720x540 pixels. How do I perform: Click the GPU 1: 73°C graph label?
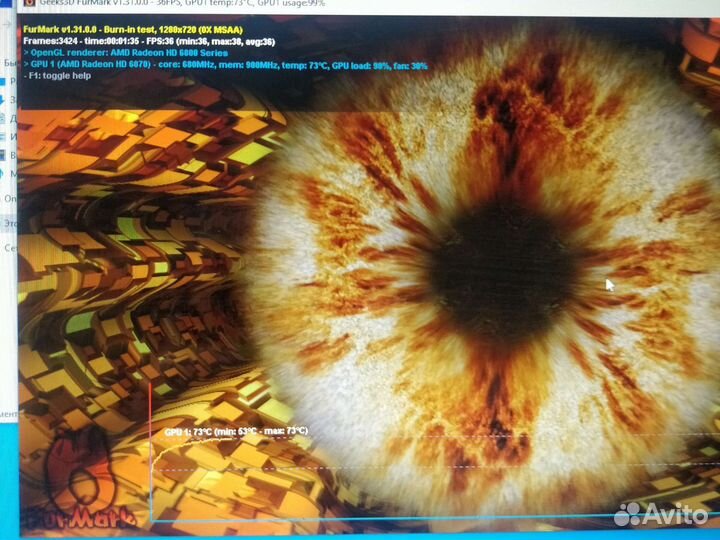pyautogui.click(x=236, y=432)
